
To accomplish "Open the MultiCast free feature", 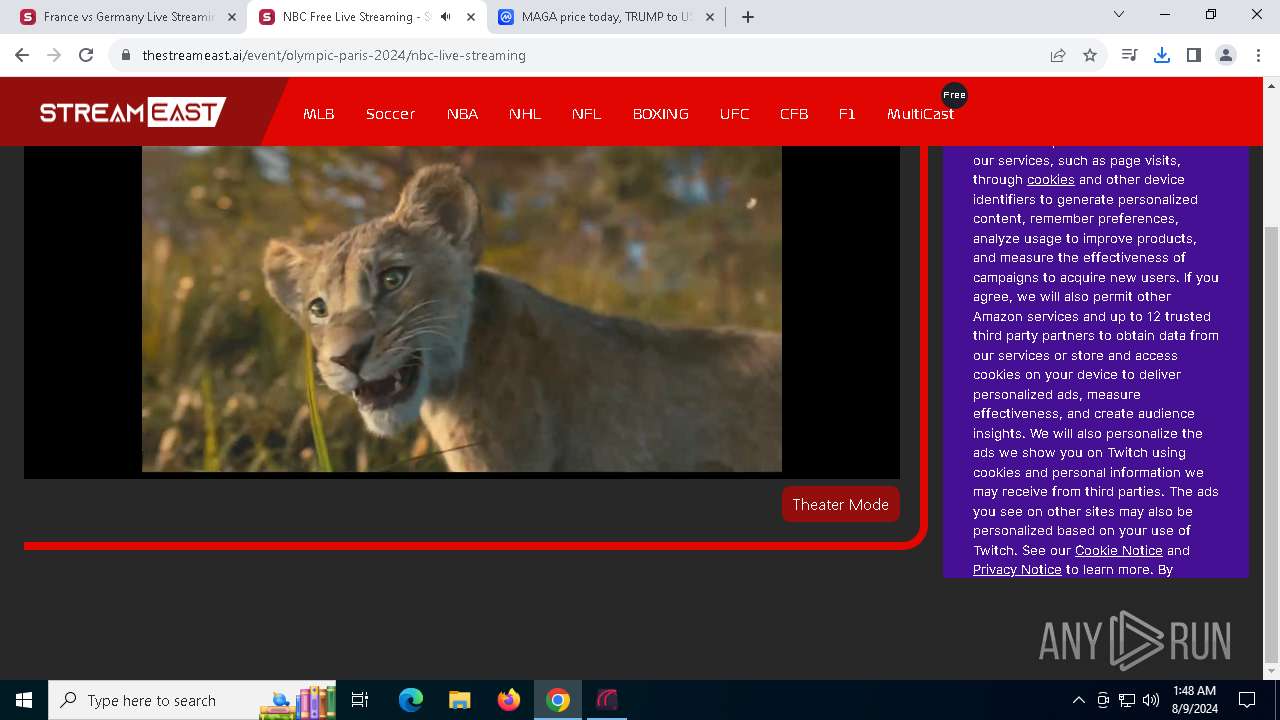I will pyautogui.click(x=921, y=114).
